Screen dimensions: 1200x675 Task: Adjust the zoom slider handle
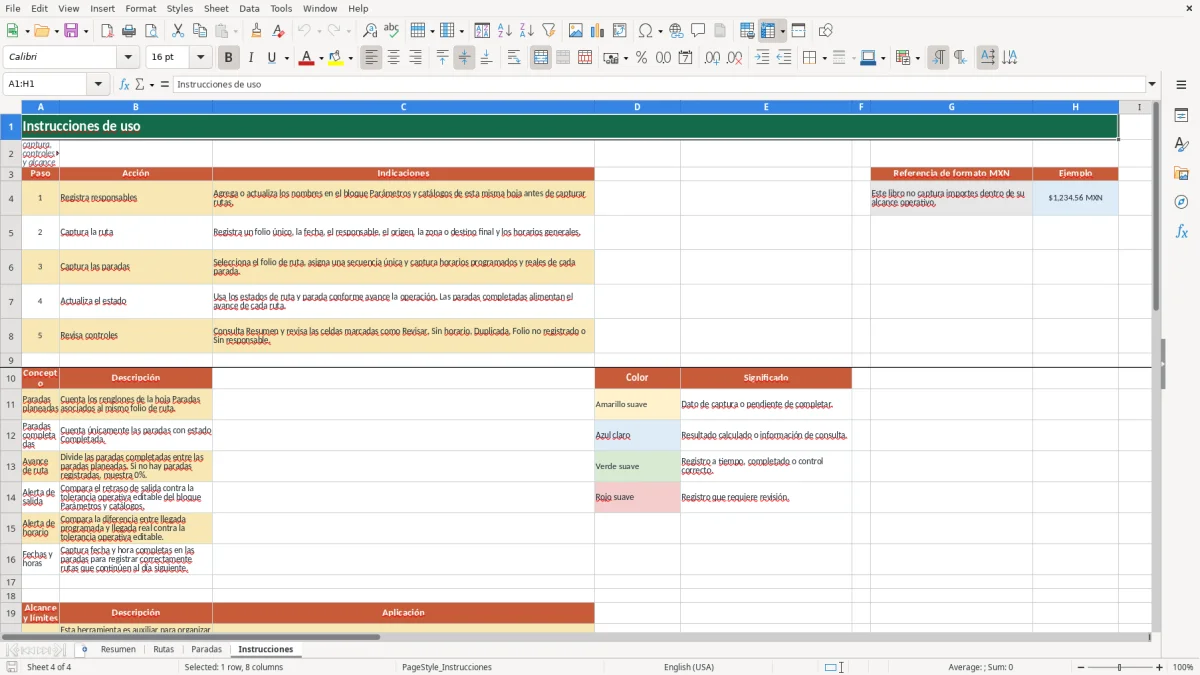[x=1120, y=667]
